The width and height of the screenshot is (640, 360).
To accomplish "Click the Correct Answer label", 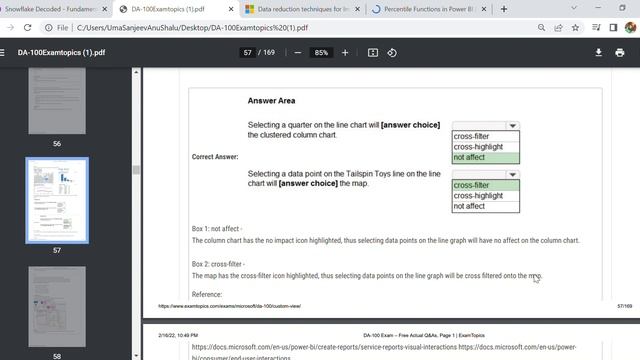I will [215, 157].
